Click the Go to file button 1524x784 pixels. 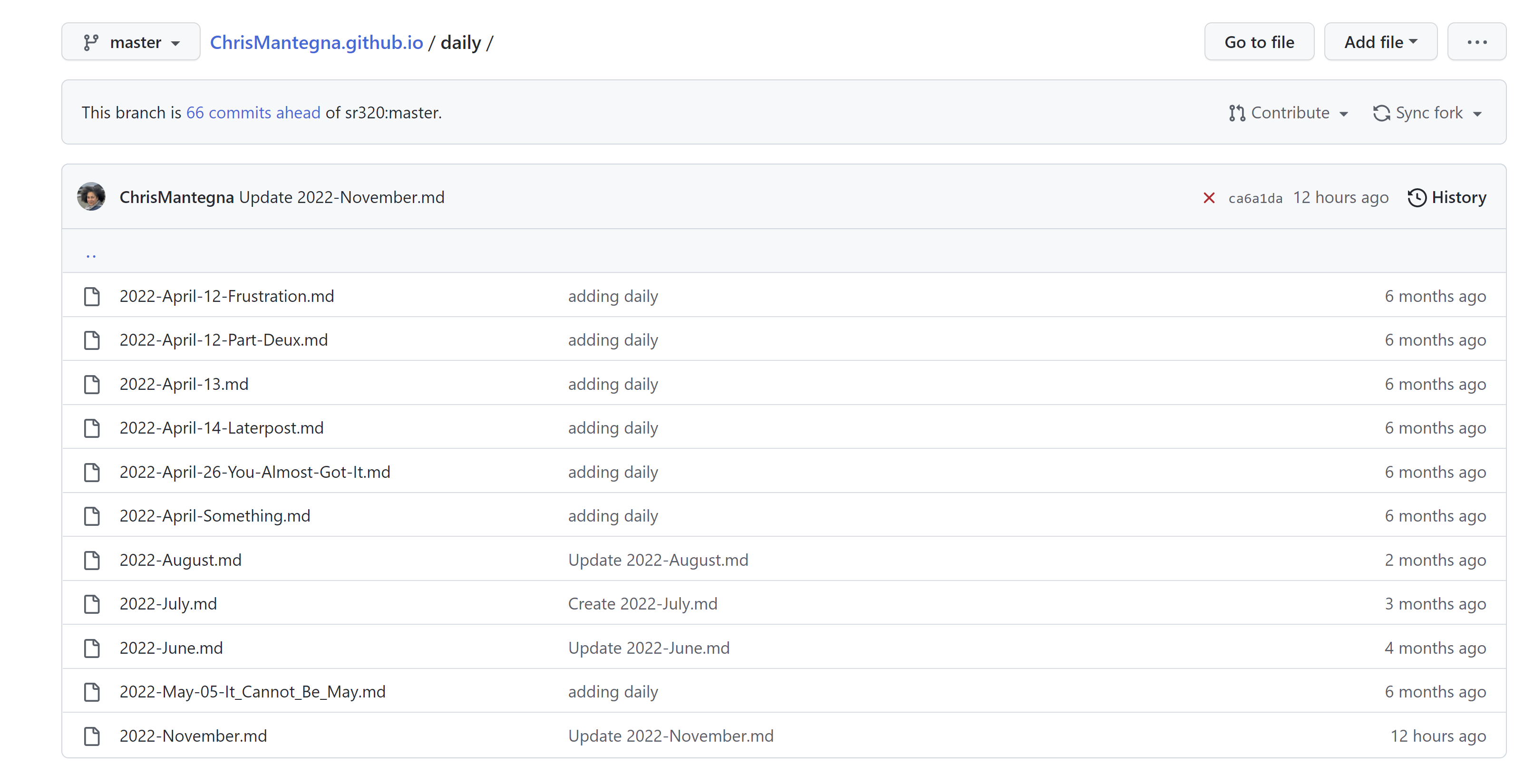tap(1259, 41)
